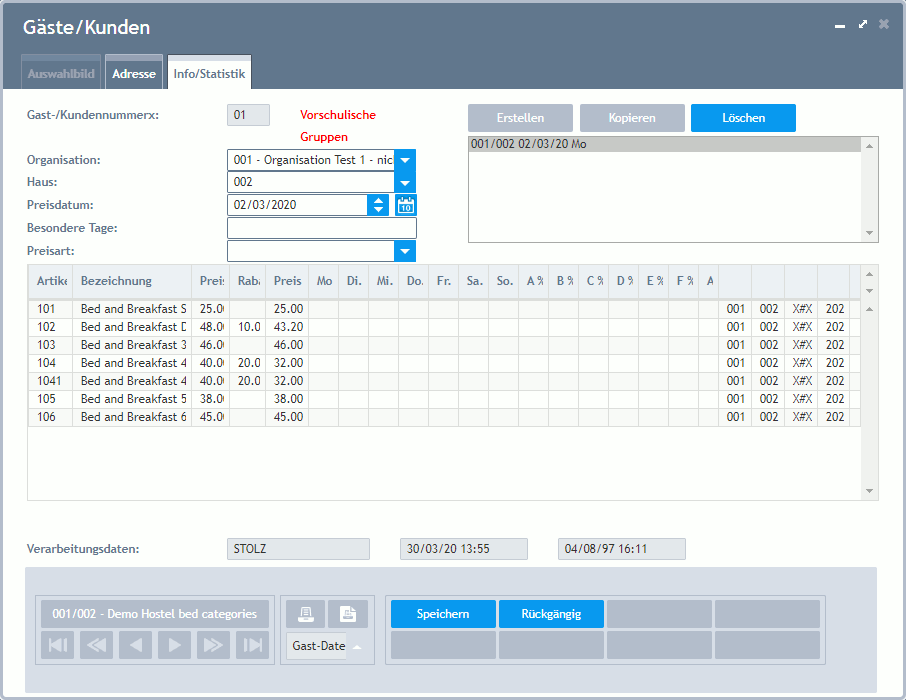The width and height of the screenshot is (906, 700).
Task: Click the Mo column header
Action: (x=324, y=281)
